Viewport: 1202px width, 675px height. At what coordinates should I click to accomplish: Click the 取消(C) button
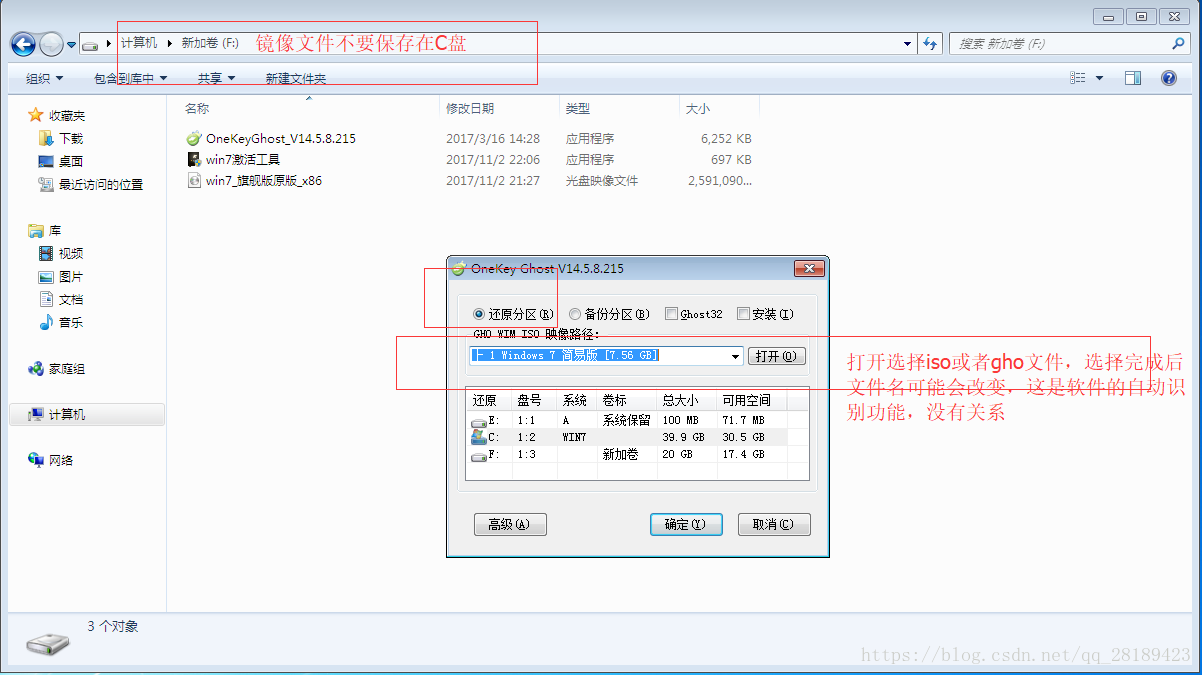774,524
